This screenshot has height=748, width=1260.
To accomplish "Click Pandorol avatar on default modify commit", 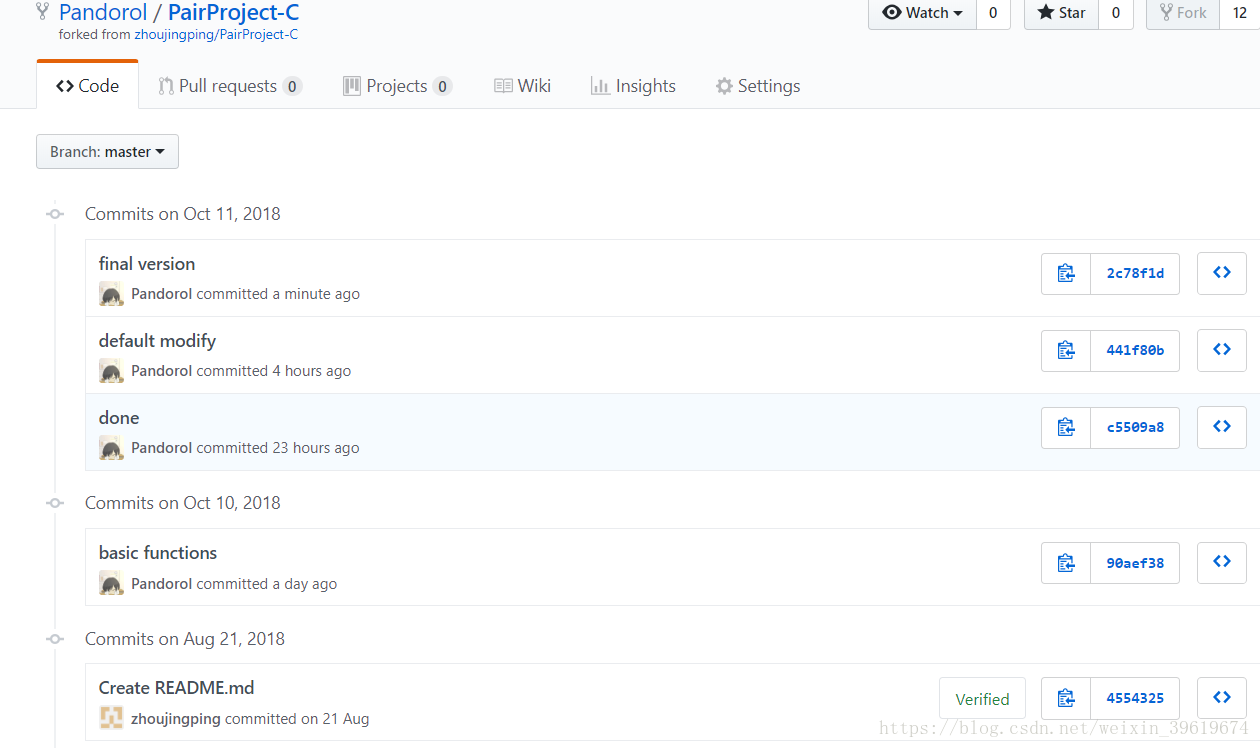I will (x=111, y=371).
